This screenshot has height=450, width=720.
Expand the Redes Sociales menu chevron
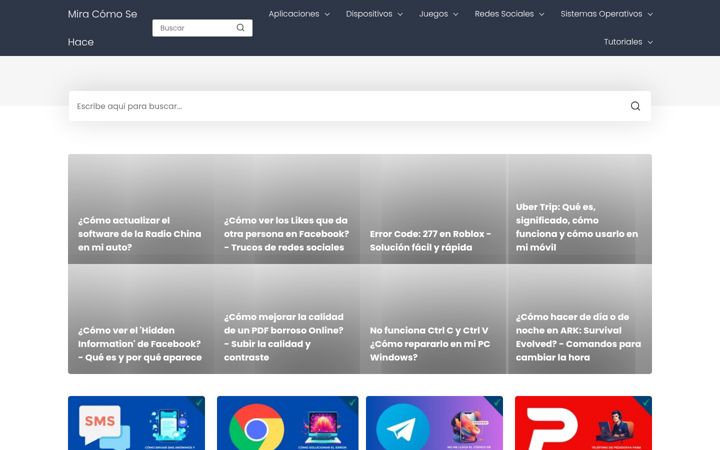point(542,14)
